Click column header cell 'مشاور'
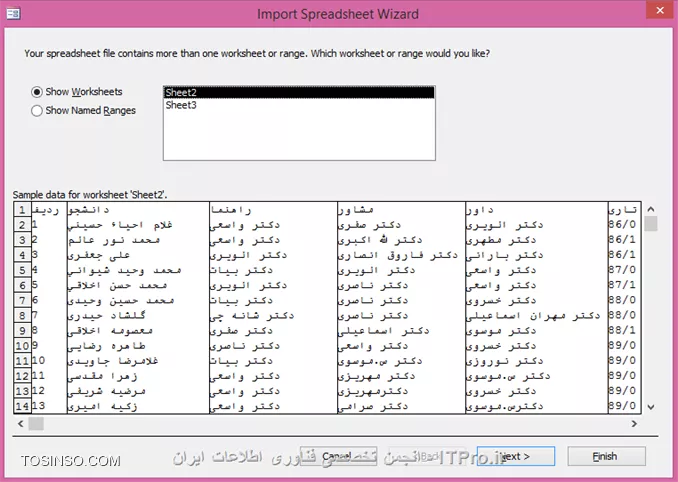 tap(401, 210)
